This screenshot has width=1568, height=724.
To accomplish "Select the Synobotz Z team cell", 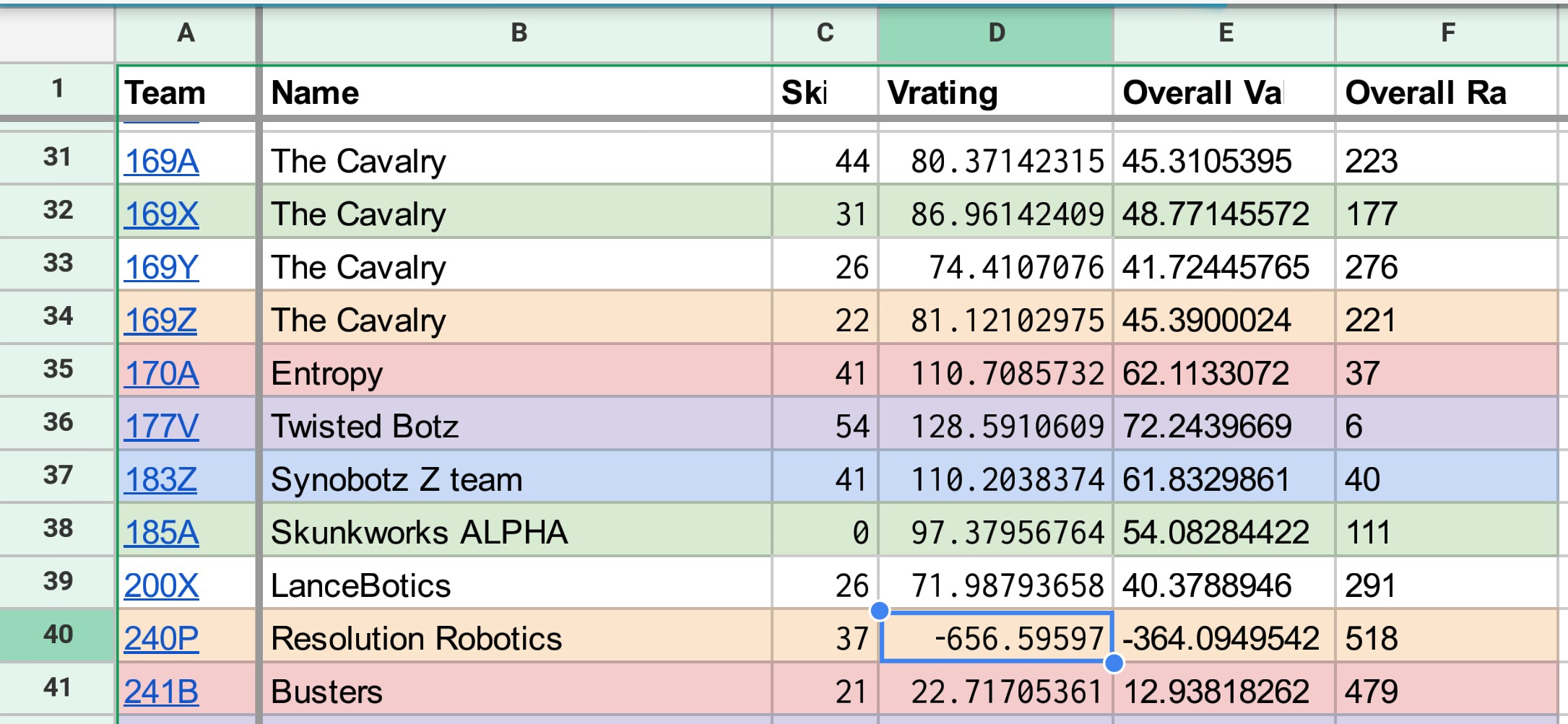I will tap(517, 478).
